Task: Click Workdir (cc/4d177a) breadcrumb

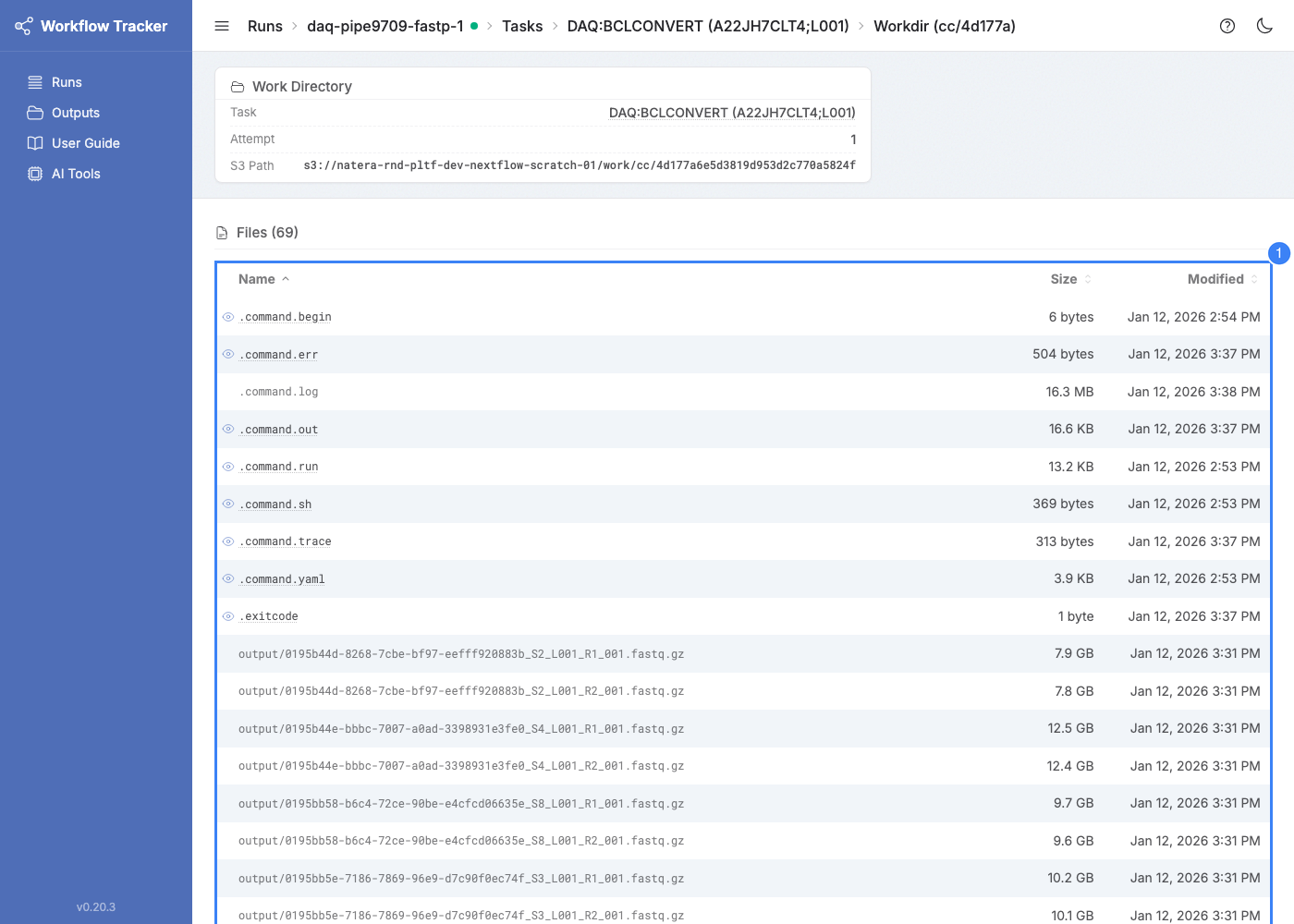Action: [x=945, y=26]
